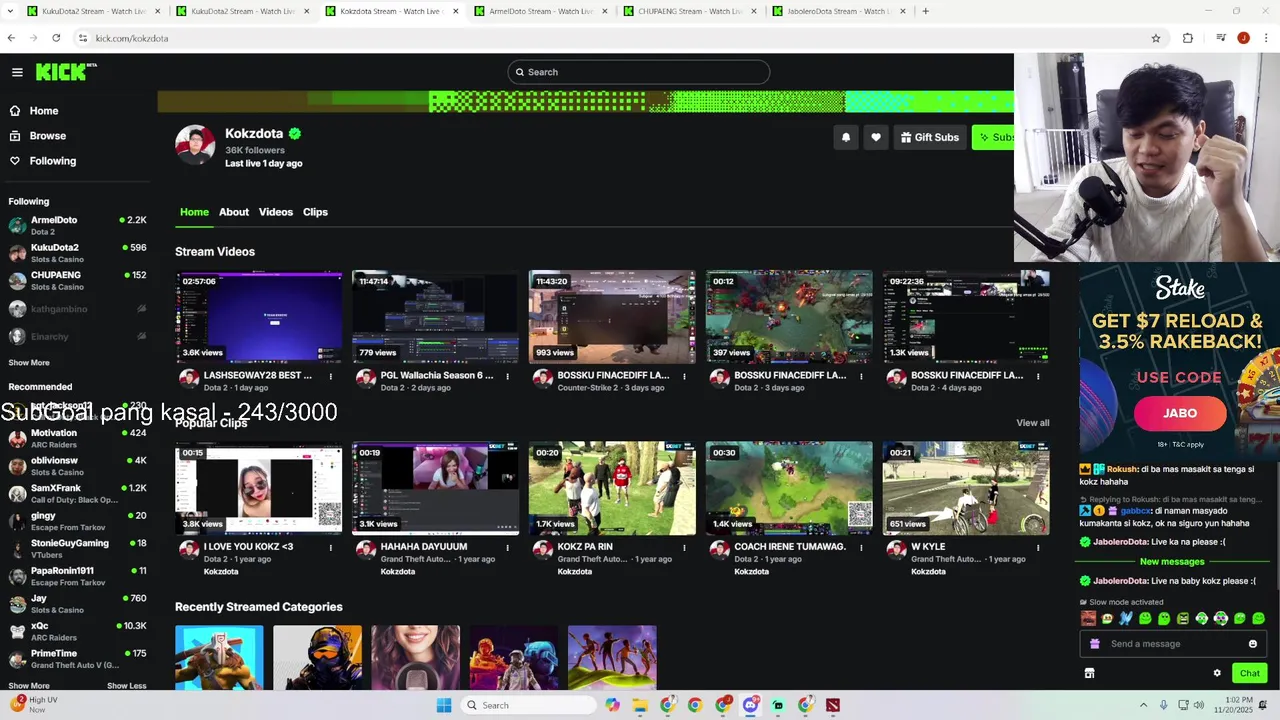Switch to the ArmelDoto Stream browser tab
The height and width of the screenshot is (720, 1280).
pyautogui.click(x=540, y=11)
